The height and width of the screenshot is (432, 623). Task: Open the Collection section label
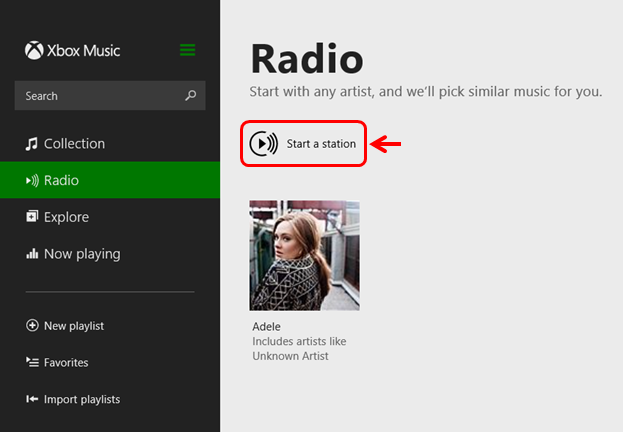coord(74,144)
